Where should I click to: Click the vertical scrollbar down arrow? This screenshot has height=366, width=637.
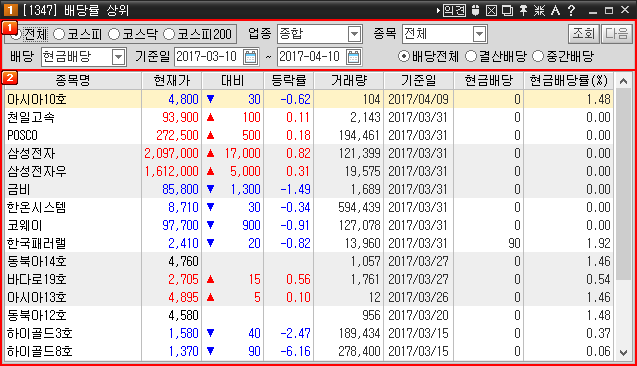624,353
